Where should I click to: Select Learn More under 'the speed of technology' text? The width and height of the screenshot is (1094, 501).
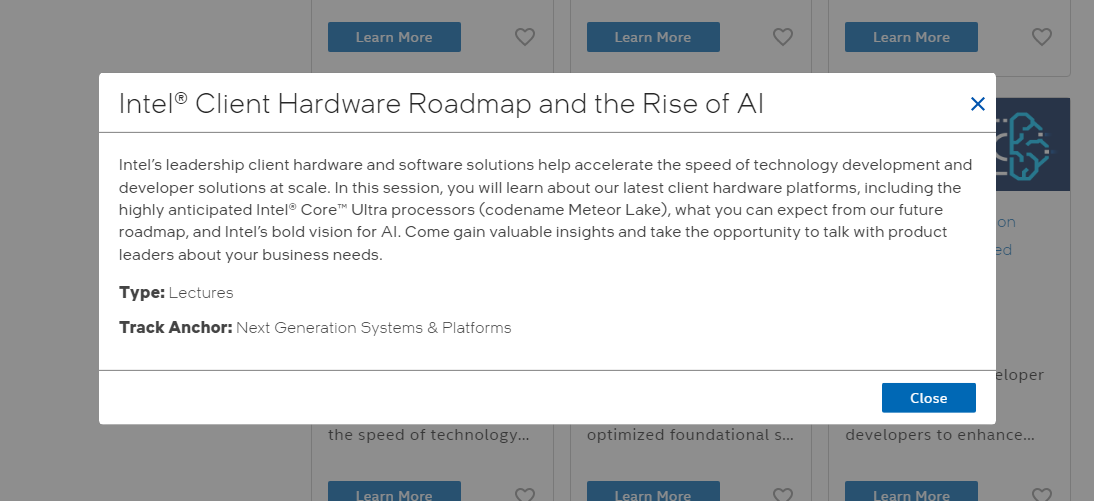tap(394, 491)
